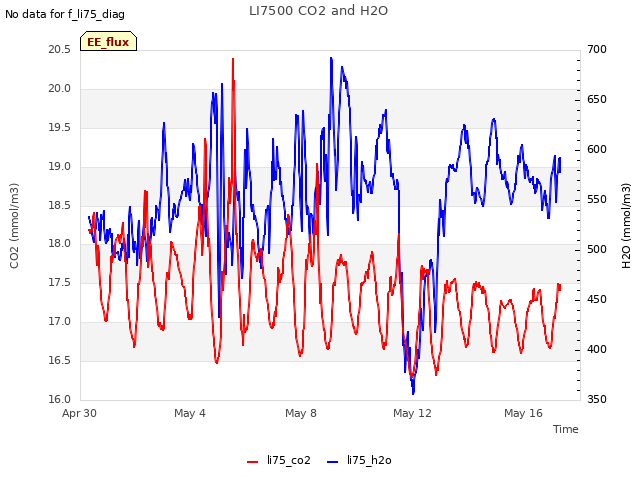This screenshot has width=640, height=480.
Task: Click the 17.5 value on CO2 axis
Action: coord(60,282)
